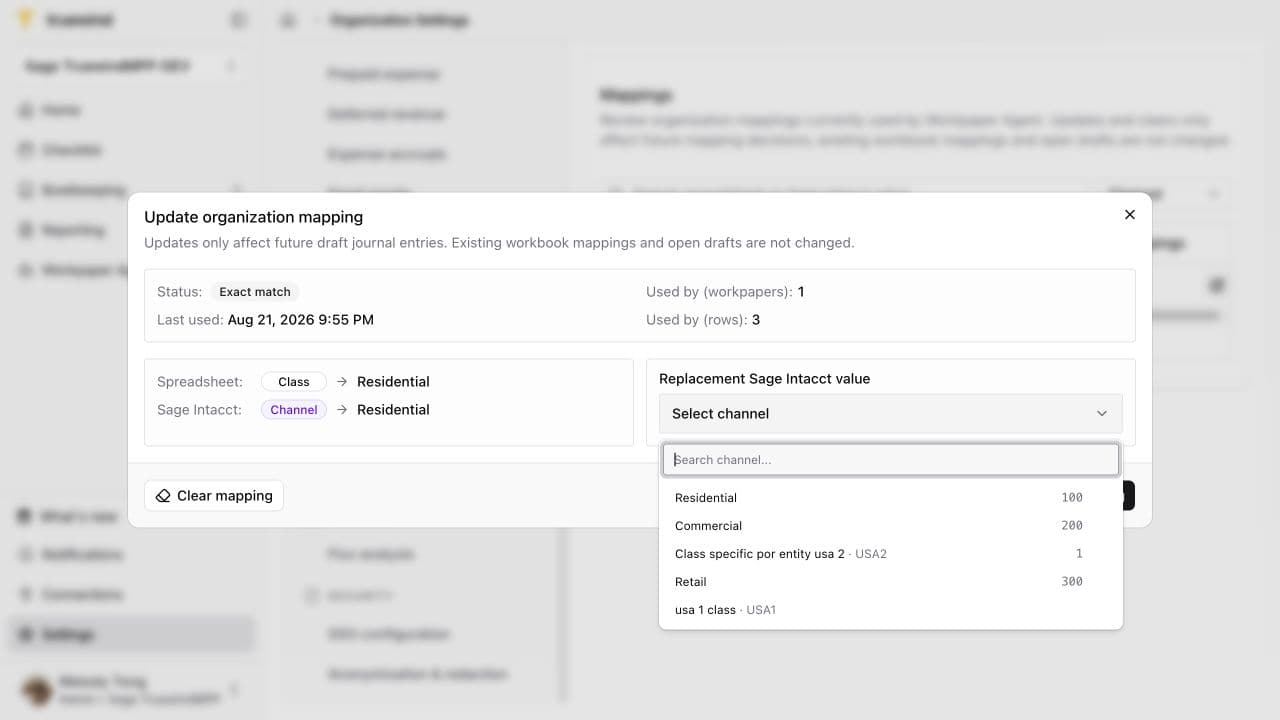Viewport: 1280px width, 720px height.
Task: Click the Last used date Aug 21, 2026
Action: (x=301, y=320)
